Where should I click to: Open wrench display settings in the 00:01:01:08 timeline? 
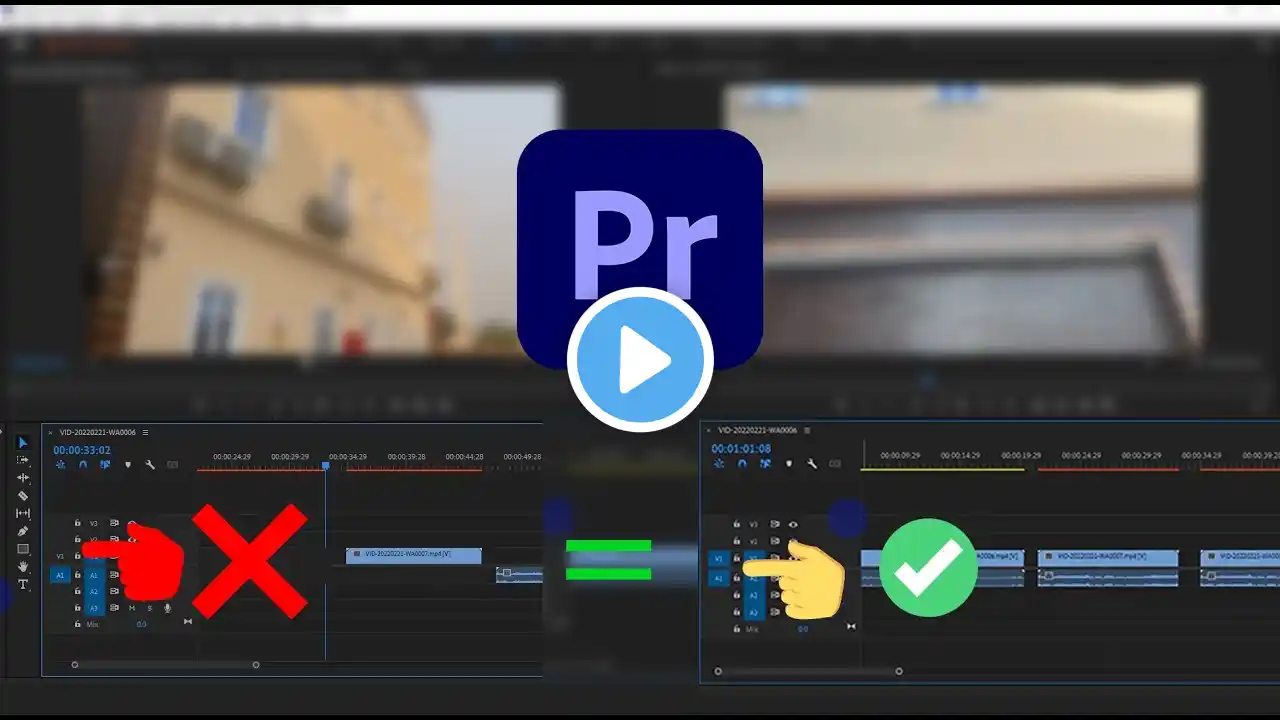coord(812,464)
